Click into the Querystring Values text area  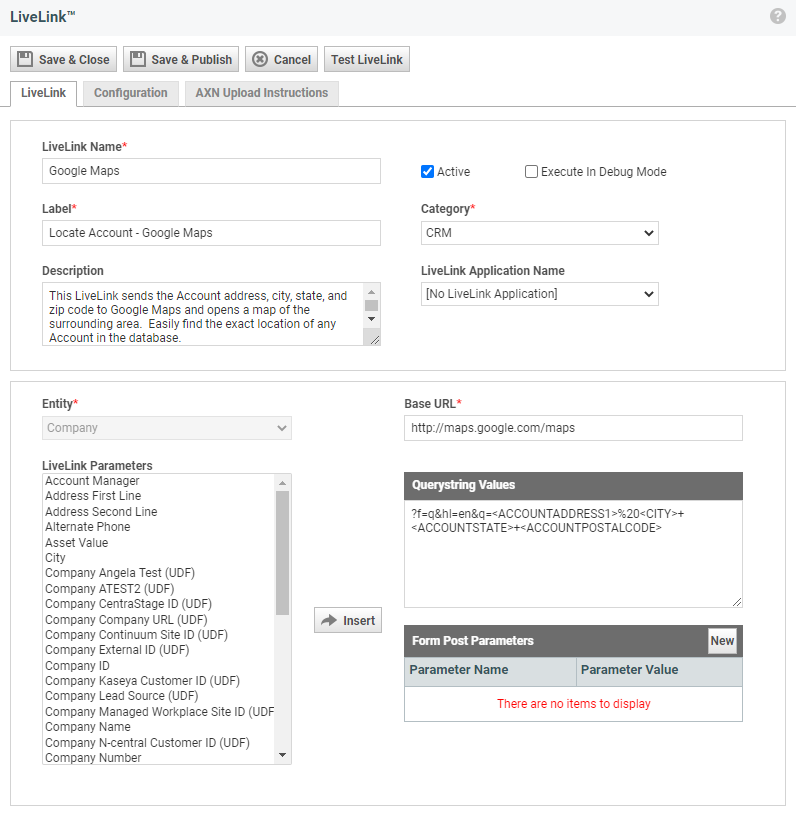[573, 554]
